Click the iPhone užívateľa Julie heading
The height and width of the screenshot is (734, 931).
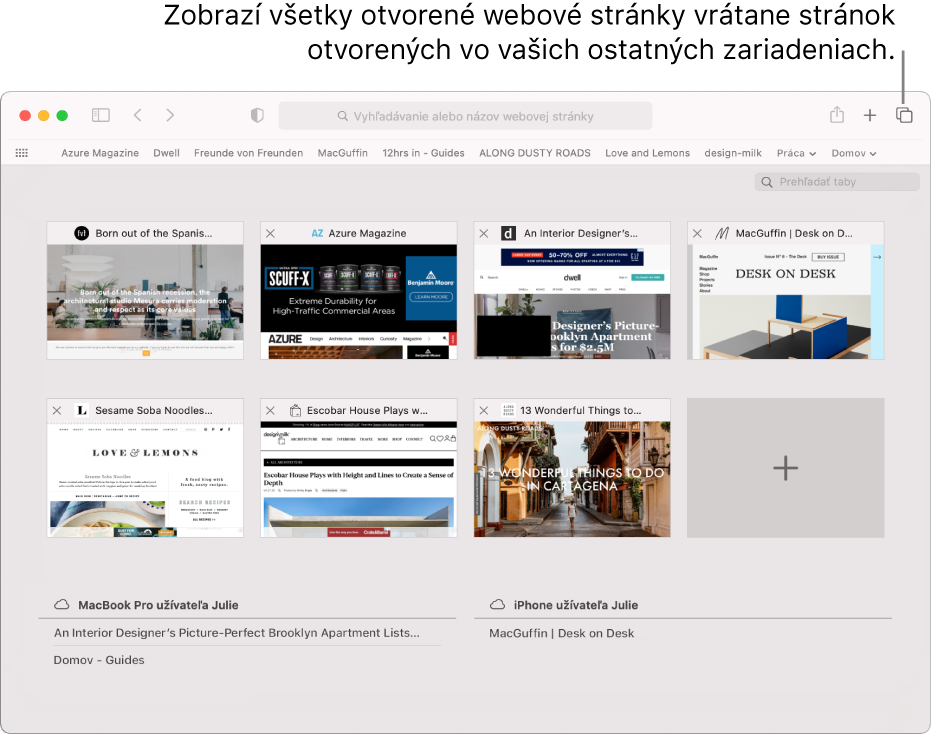tap(576, 605)
